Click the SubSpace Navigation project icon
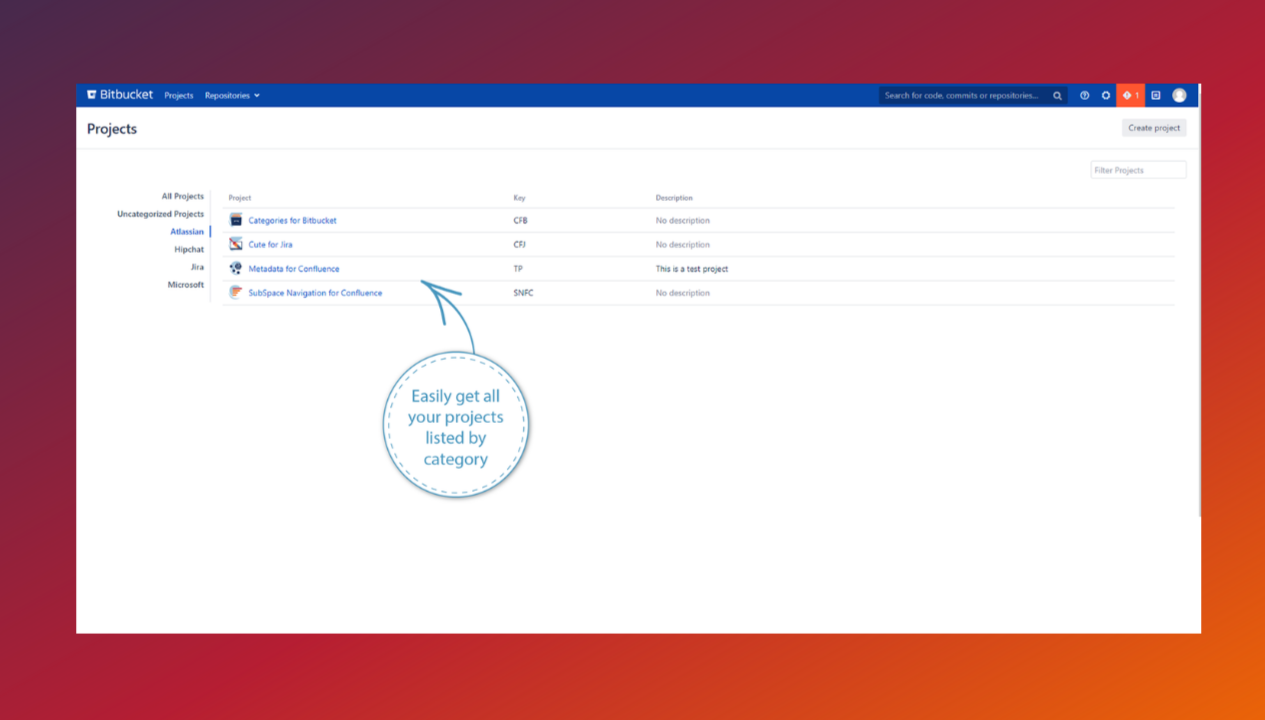This screenshot has height=720, width=1265. (x=234, y=292)
